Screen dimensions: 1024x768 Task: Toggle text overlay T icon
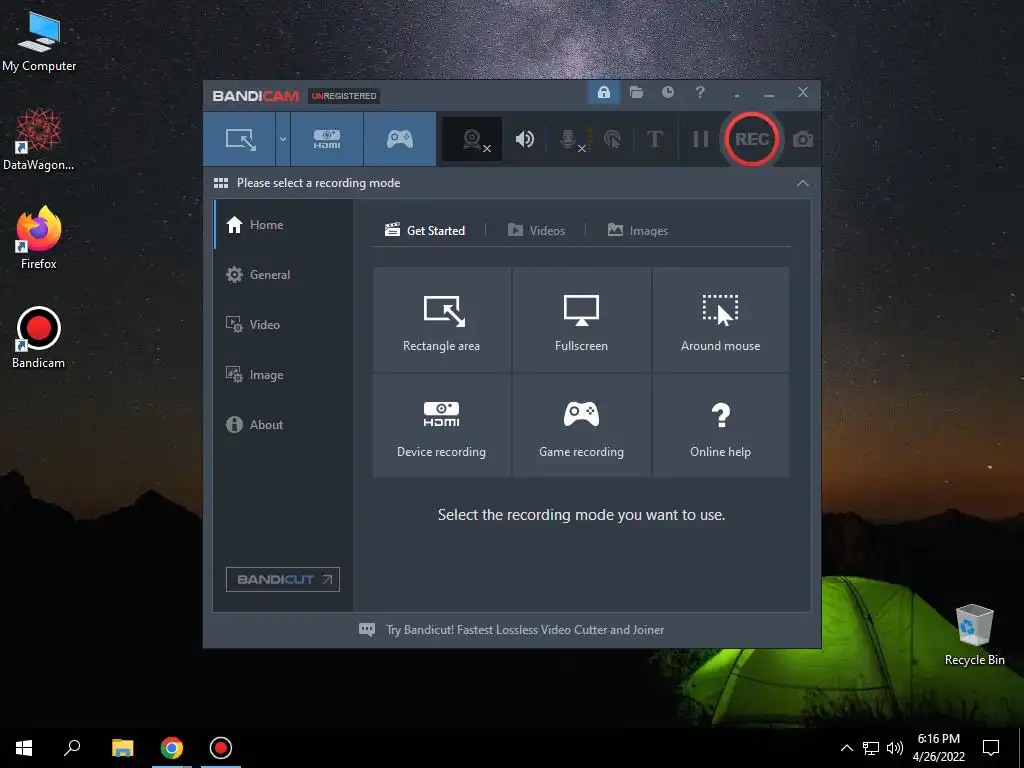[654, 139]
